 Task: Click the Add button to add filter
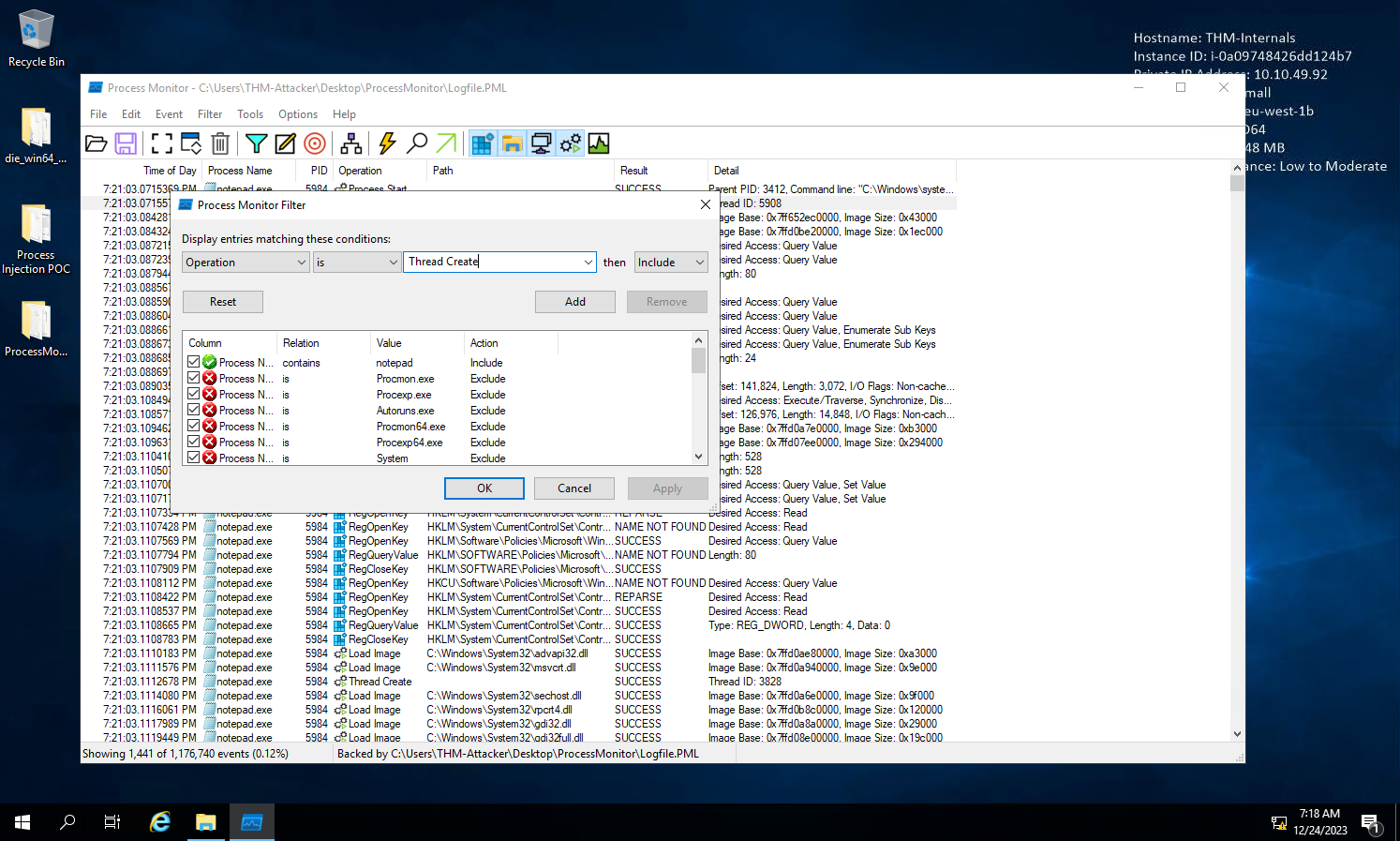point(575,302)
